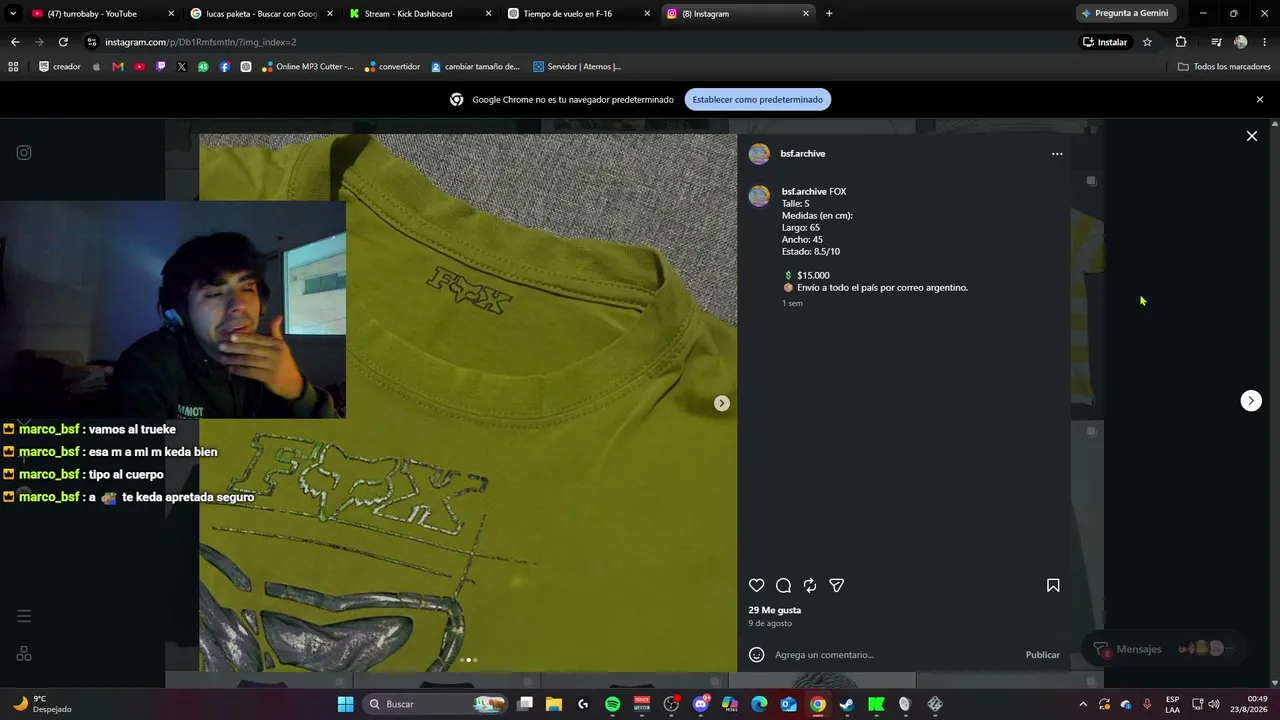Switch to the 'lucas paketa' Google tab
This screenshot has width=1280, height=720.
pyautogui.click(x=262, y=14)
